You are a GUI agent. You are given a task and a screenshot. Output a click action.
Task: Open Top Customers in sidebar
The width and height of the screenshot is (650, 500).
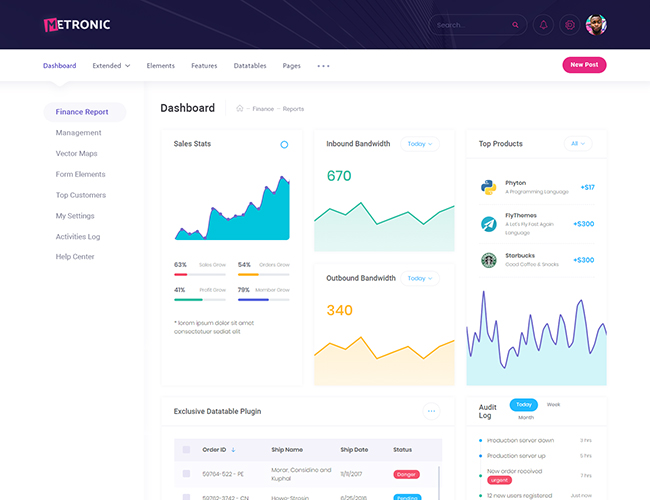click(x=81, y=195)
